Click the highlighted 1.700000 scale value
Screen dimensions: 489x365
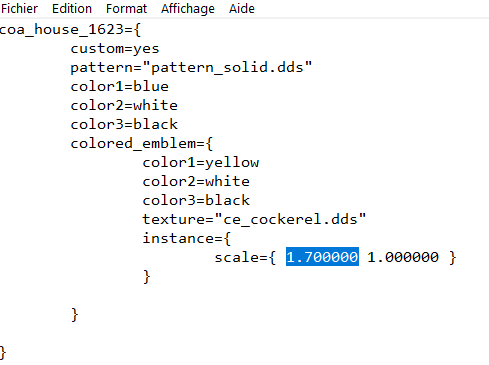322,257
